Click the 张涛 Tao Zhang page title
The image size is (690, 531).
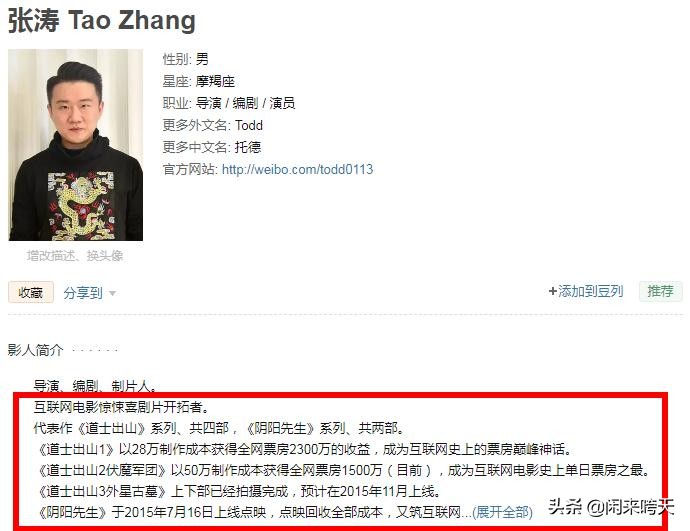point(102,20)
